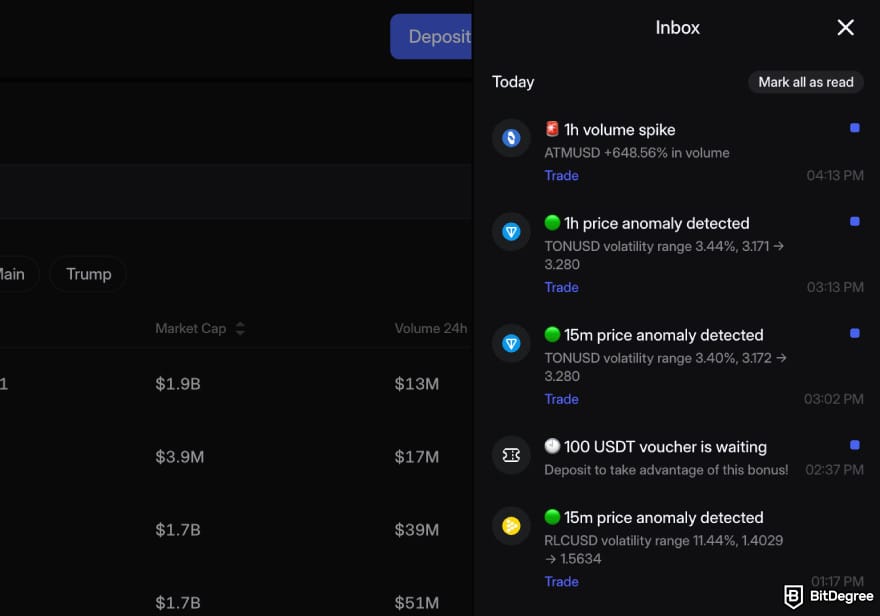Click the TON icon beside TONUSD 3.40% alert
Image resolution: width=880 pixels, height=616 pixels.
tap(511, 343)
